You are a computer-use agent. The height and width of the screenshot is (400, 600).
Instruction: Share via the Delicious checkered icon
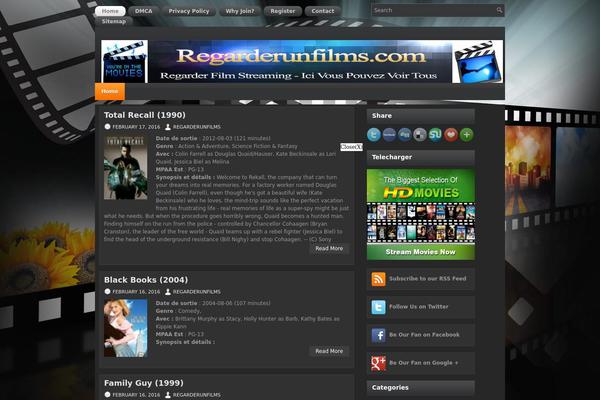420,135
